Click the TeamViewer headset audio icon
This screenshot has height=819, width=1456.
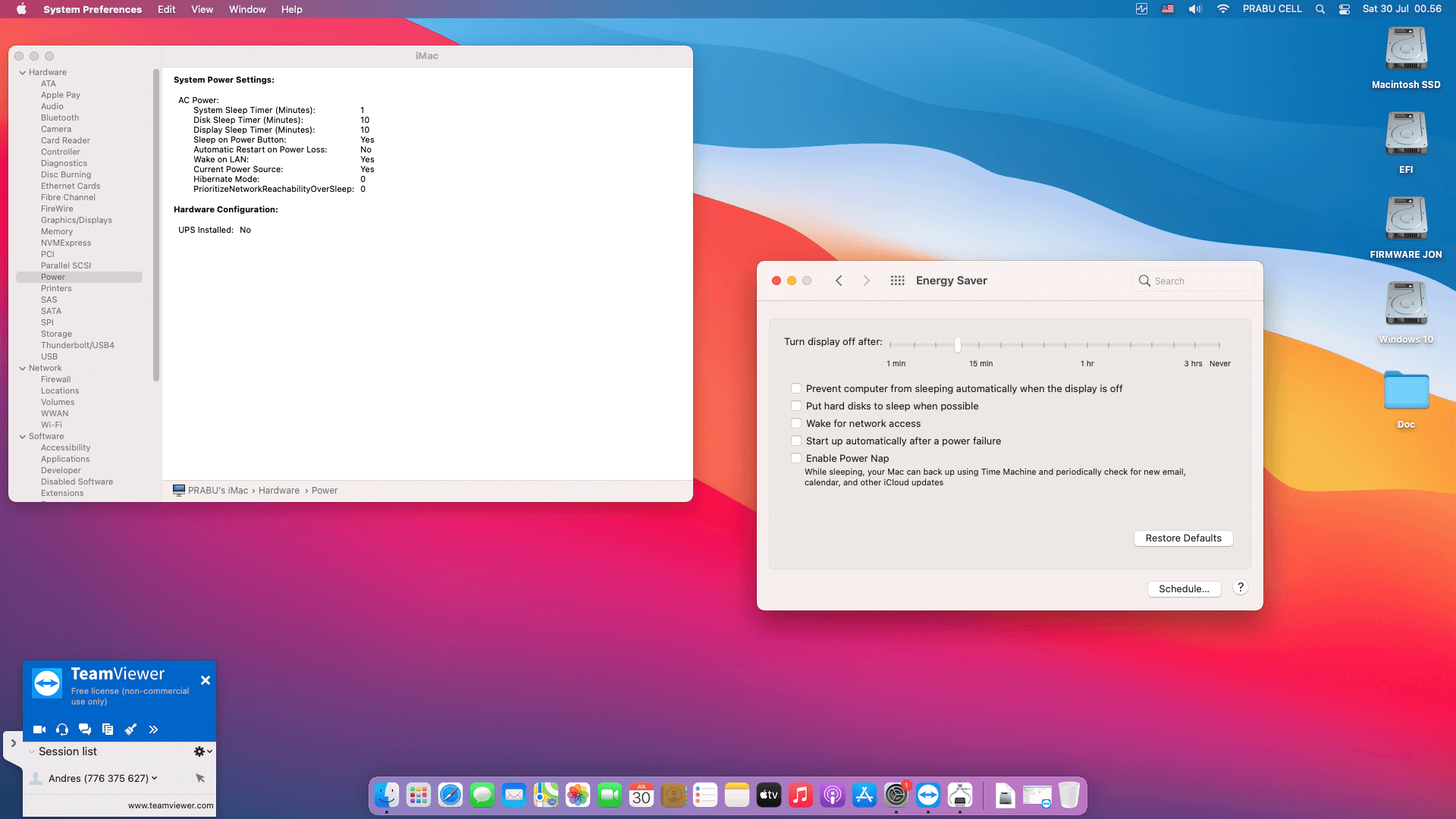(62, 730)
